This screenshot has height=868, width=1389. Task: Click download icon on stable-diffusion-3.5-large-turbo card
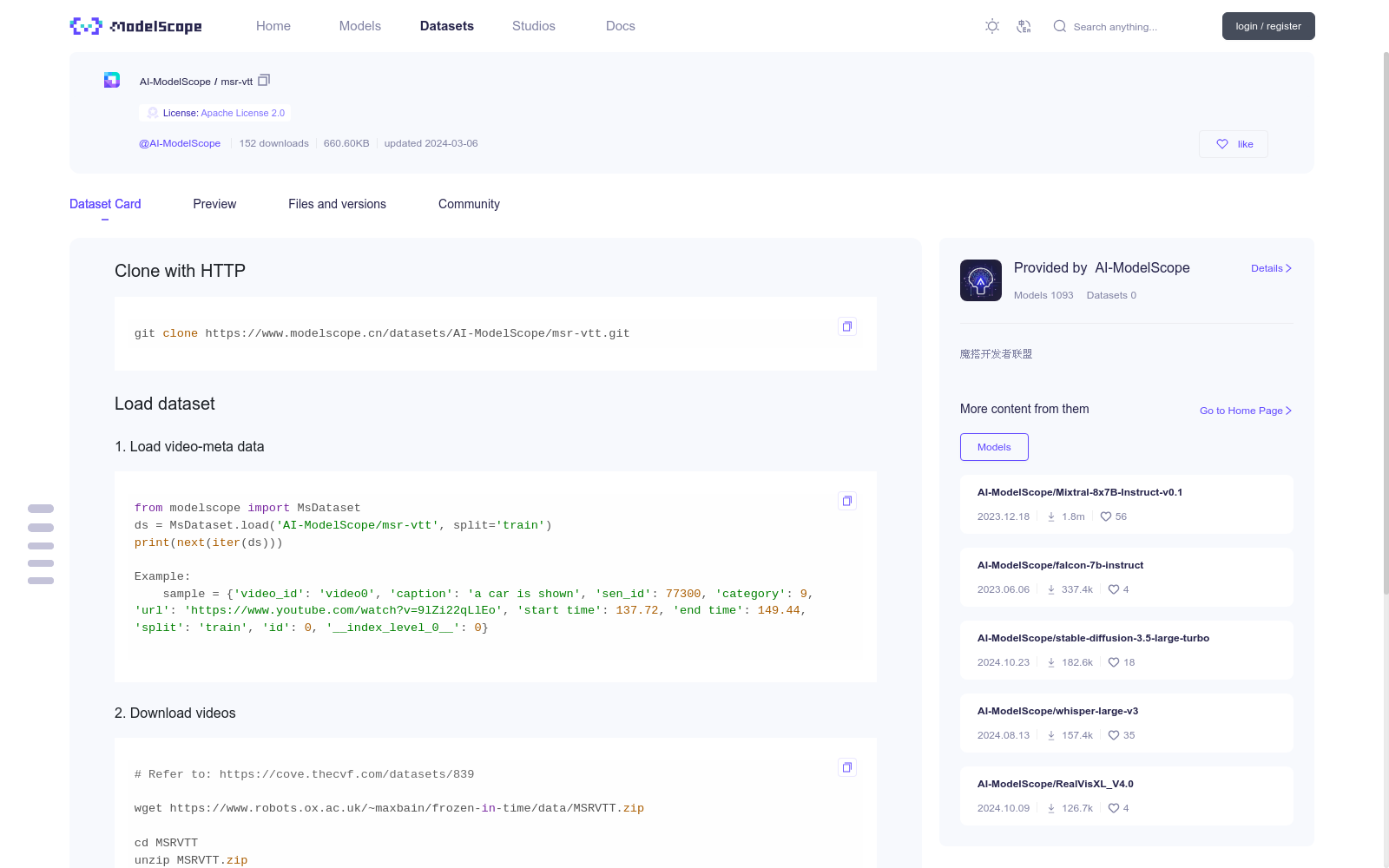[1051, 662]
